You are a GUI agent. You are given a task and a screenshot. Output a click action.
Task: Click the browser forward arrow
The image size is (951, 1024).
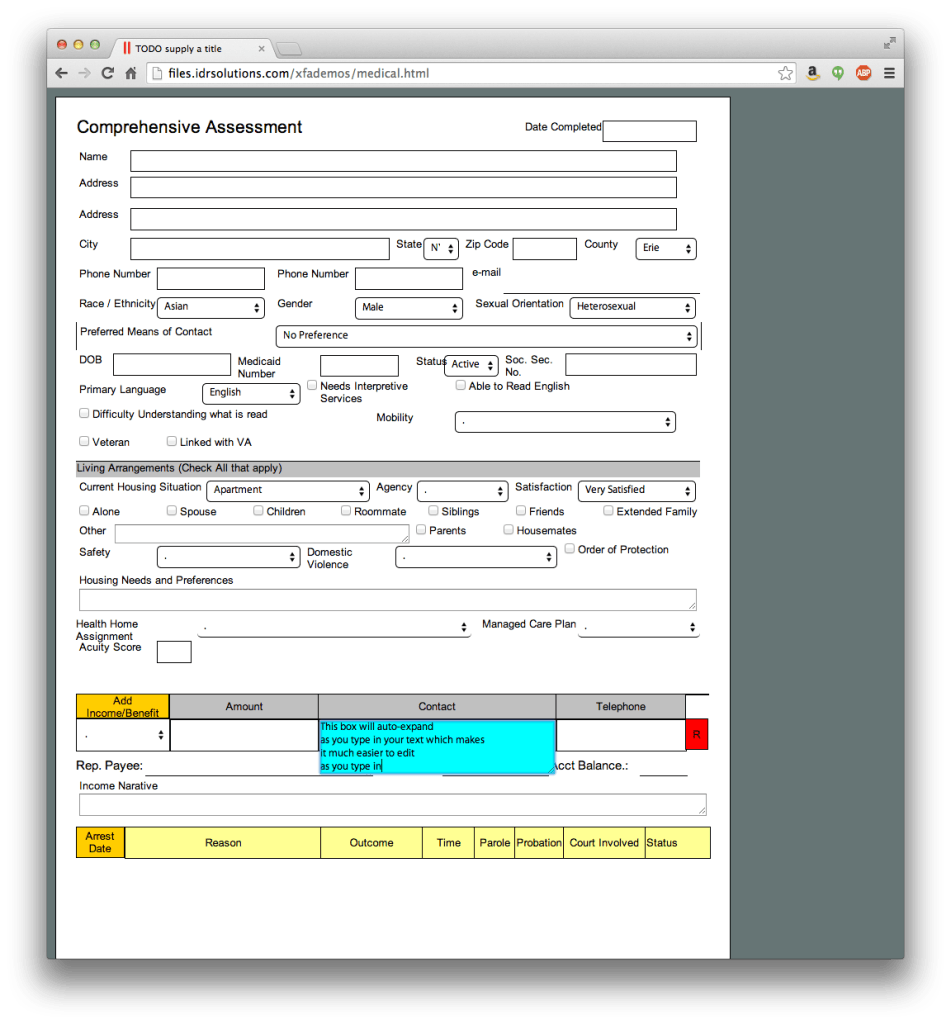click(84, 72)
